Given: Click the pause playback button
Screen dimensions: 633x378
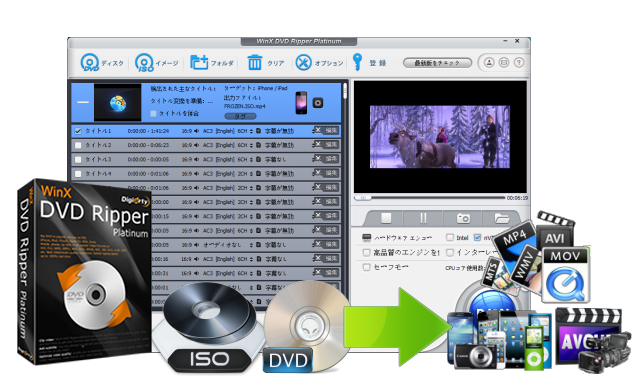Looking at the screenshot, I should (x=423, y=218).
